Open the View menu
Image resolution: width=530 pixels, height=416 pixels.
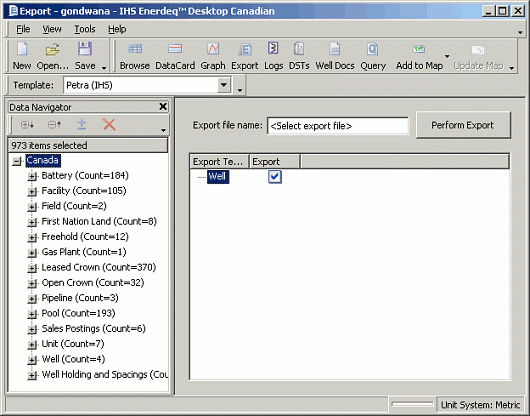(52, 29)
